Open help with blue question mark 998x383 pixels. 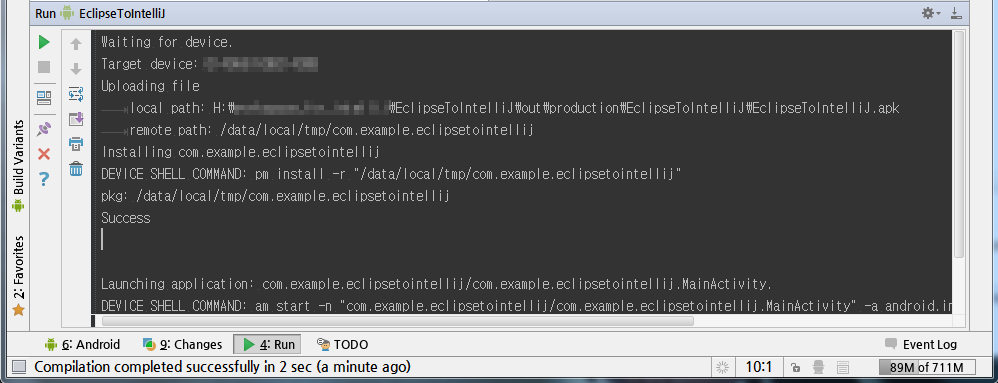point(44,179)
